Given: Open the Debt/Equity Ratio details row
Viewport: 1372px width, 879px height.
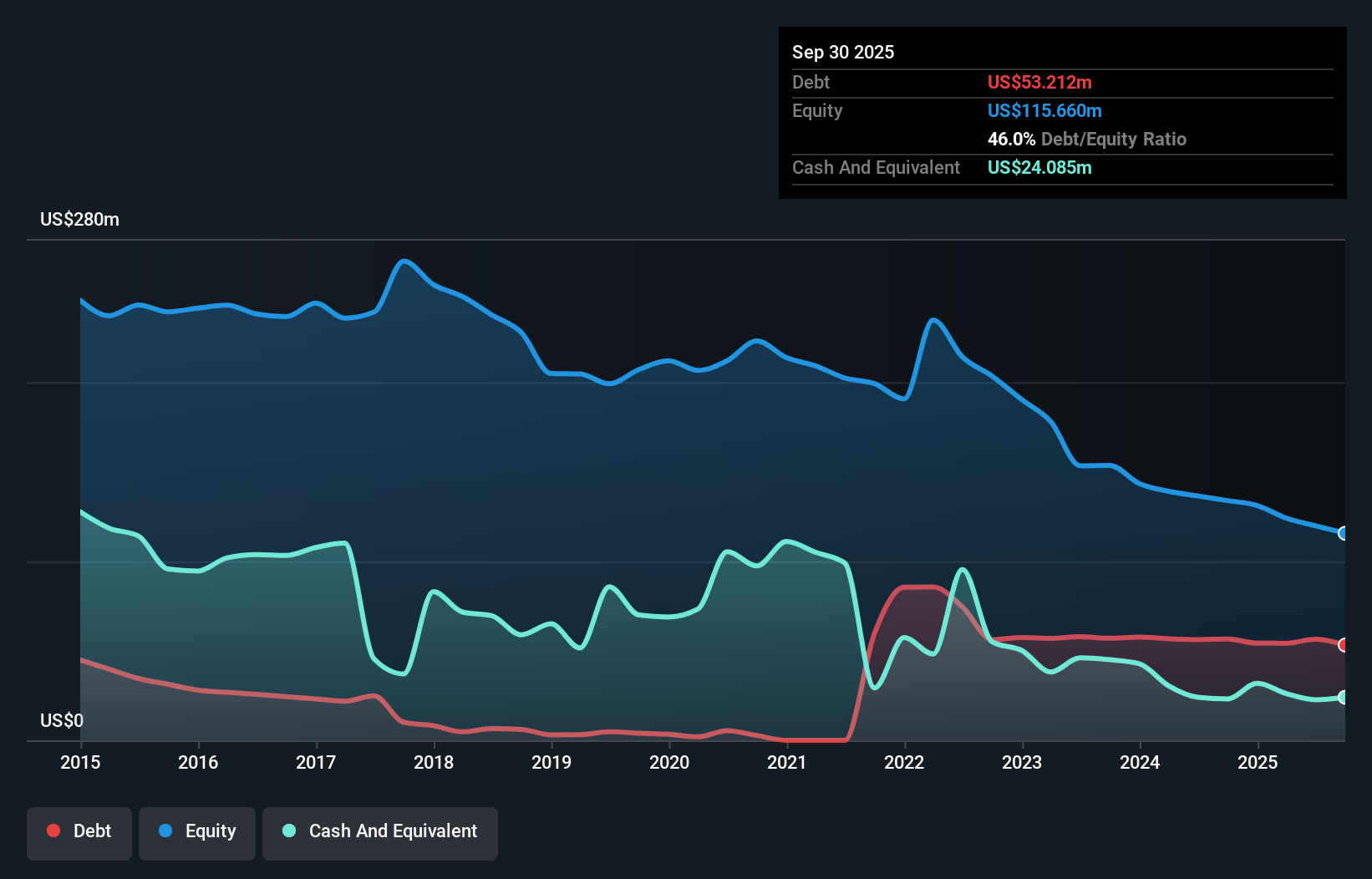Looking at the screenshot, I should coord(1087,140).
